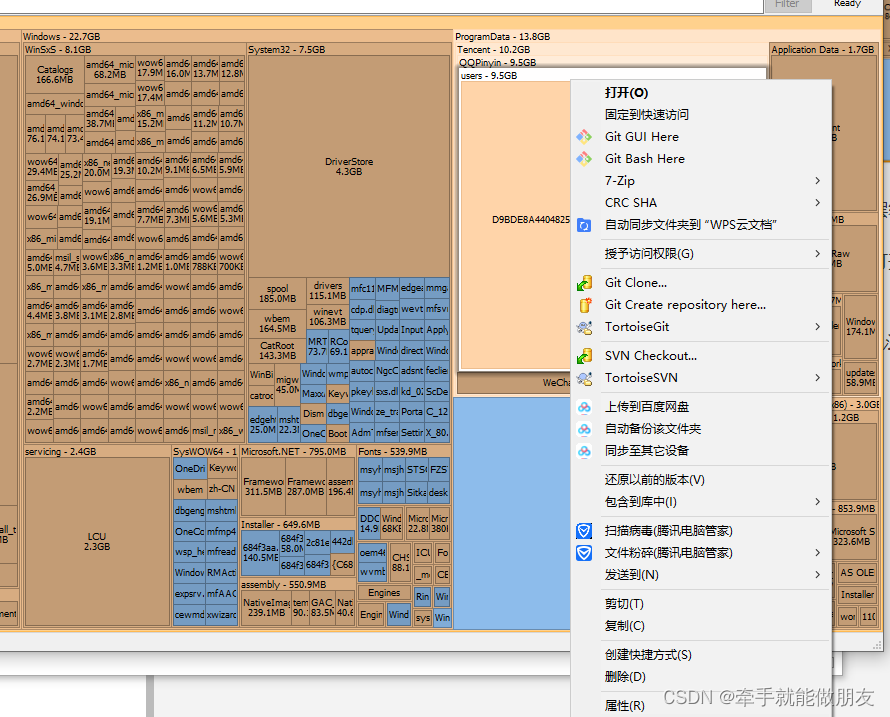This screenshot has width=890, height=717.
Task: Click the Baidu sync to other devices icon
Action: 584,451
